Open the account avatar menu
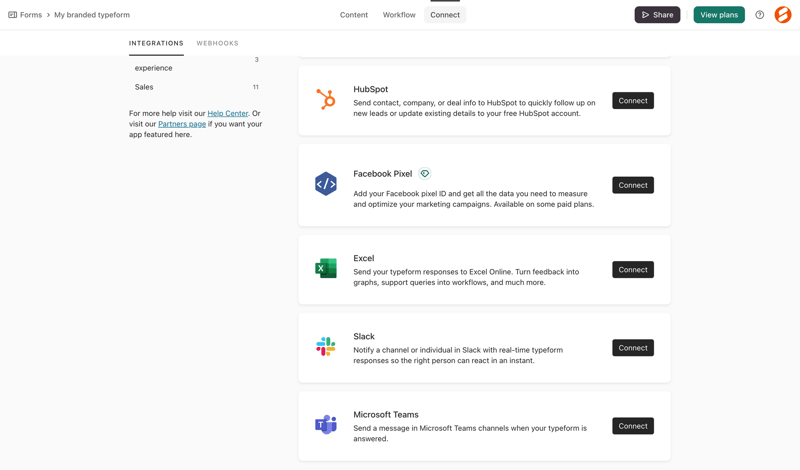The width and height of the screenshot is (800, 470). tap(783, 15)
